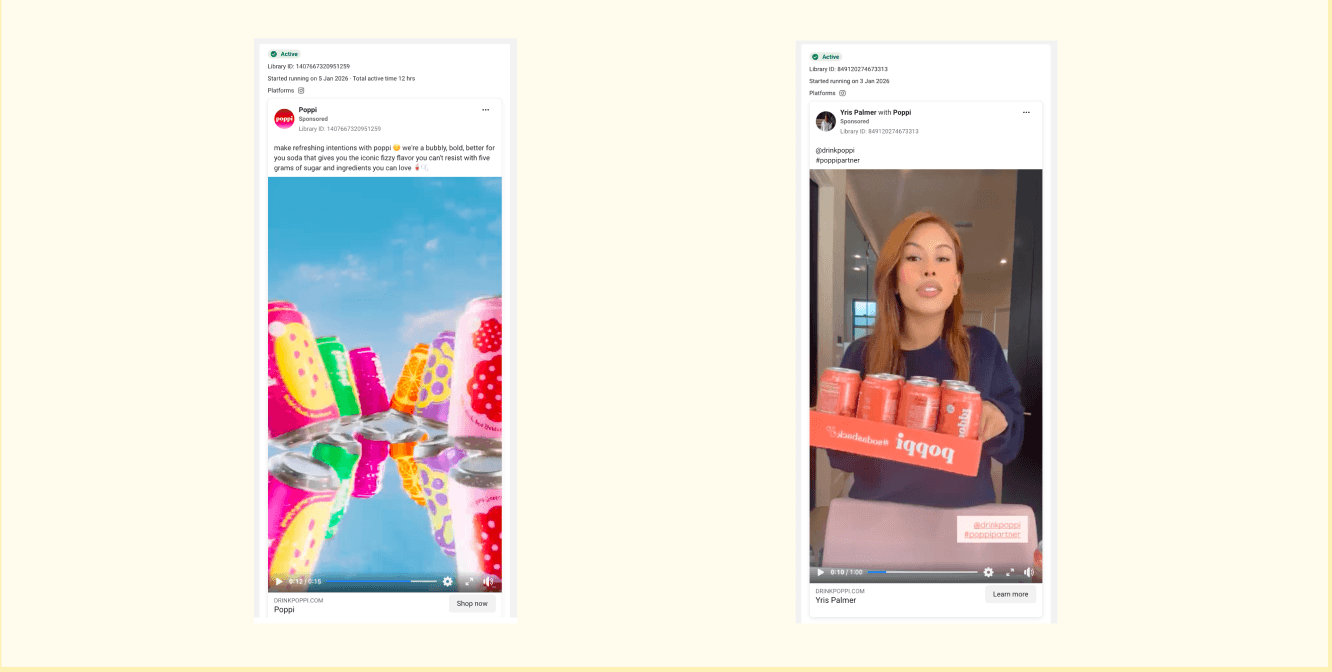Select the Instagram platform icon on the Poppi ad
Viewport: 1332px width, 672px height.
pos(301,90)
